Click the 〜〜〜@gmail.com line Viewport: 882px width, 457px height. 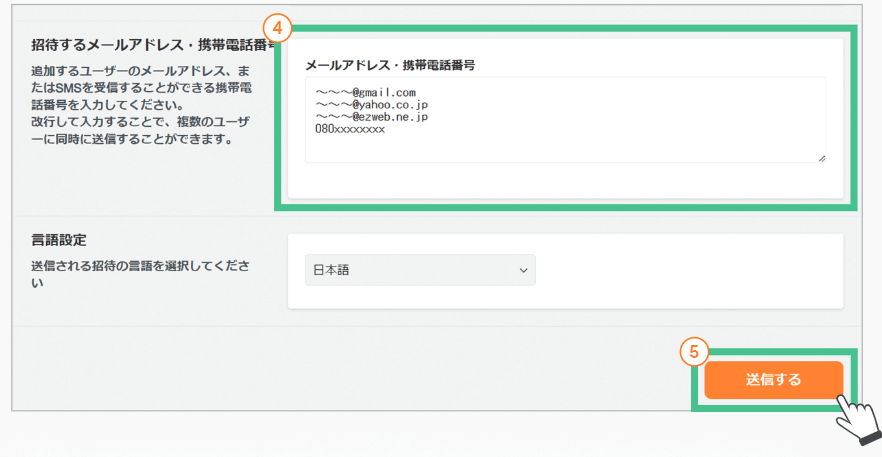[x=365, y=92]
